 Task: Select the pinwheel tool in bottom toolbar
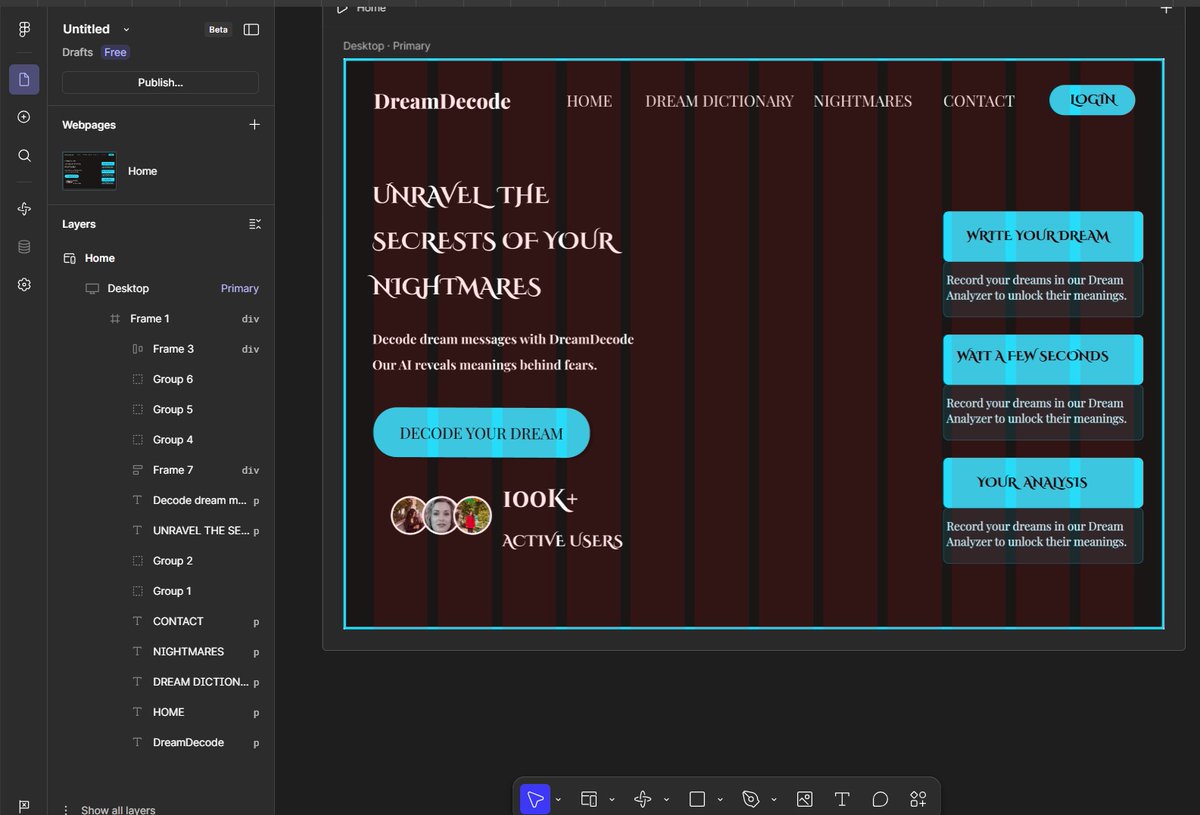(643, 799)
